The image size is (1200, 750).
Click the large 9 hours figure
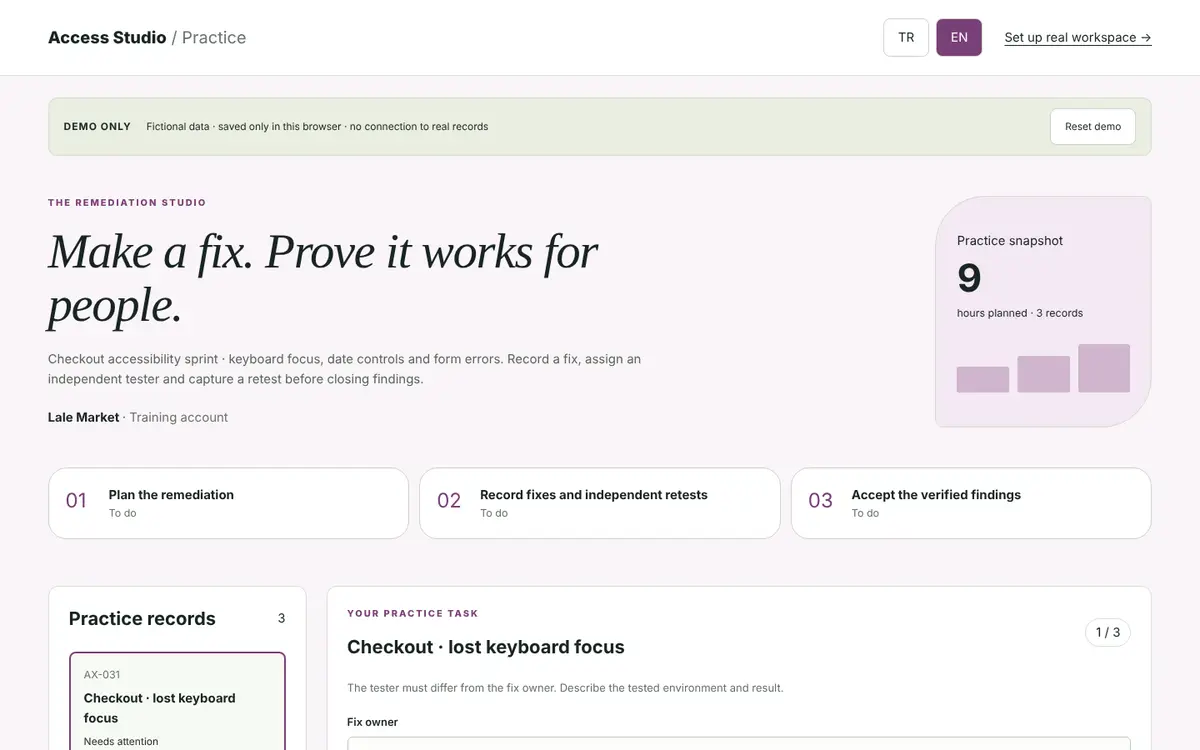click(969, 278)
